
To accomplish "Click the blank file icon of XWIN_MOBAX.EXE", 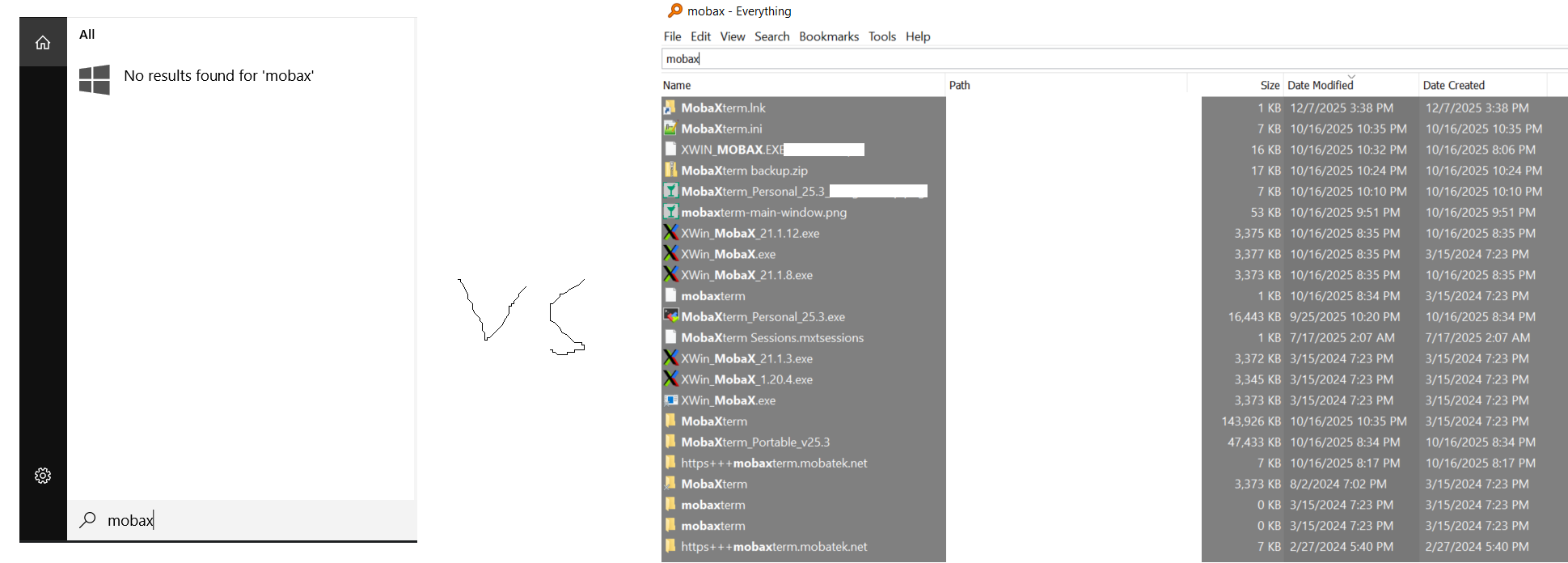I will coord(670,150).
